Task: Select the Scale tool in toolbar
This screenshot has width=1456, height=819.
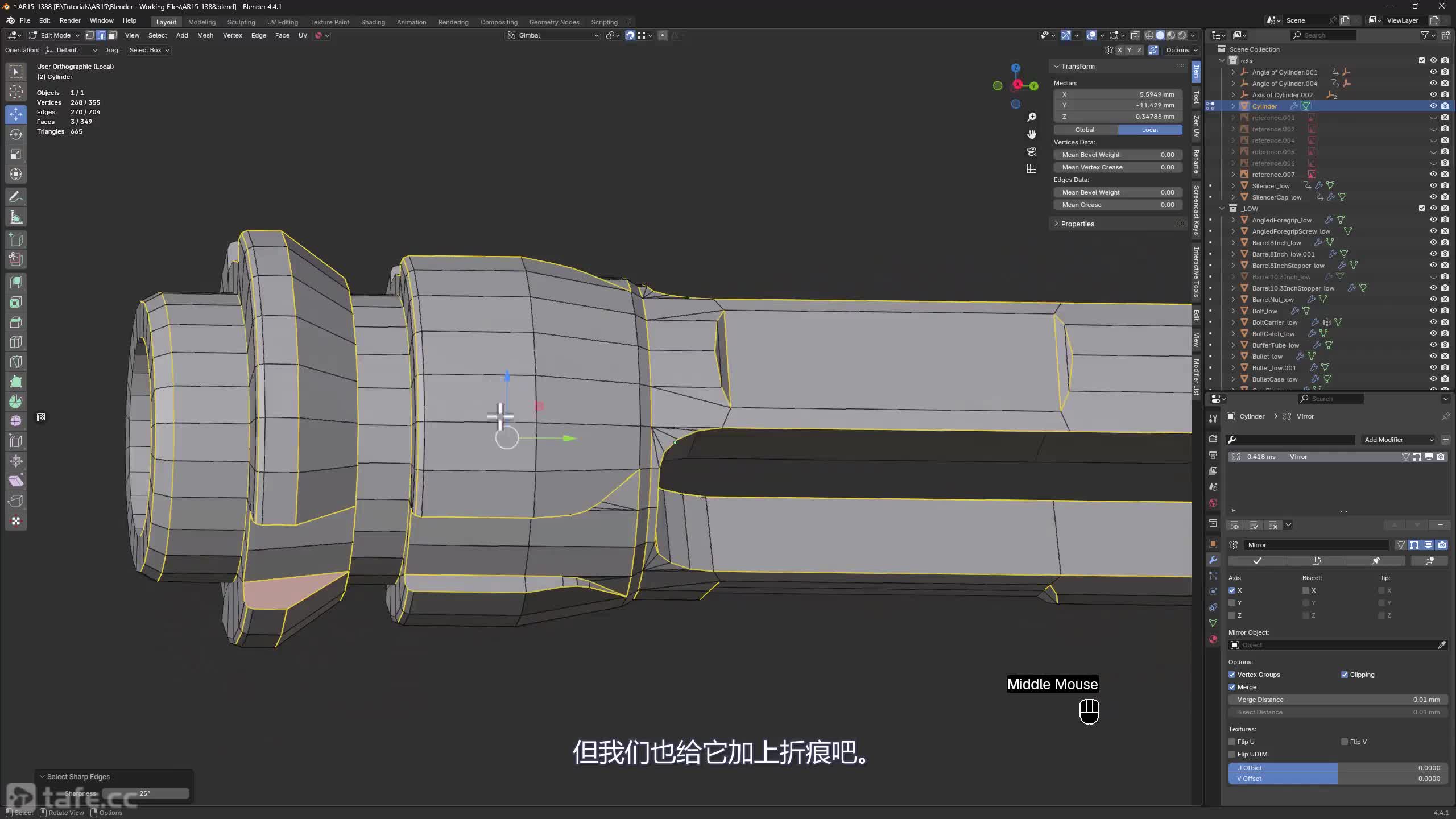Action: (16, 154)
